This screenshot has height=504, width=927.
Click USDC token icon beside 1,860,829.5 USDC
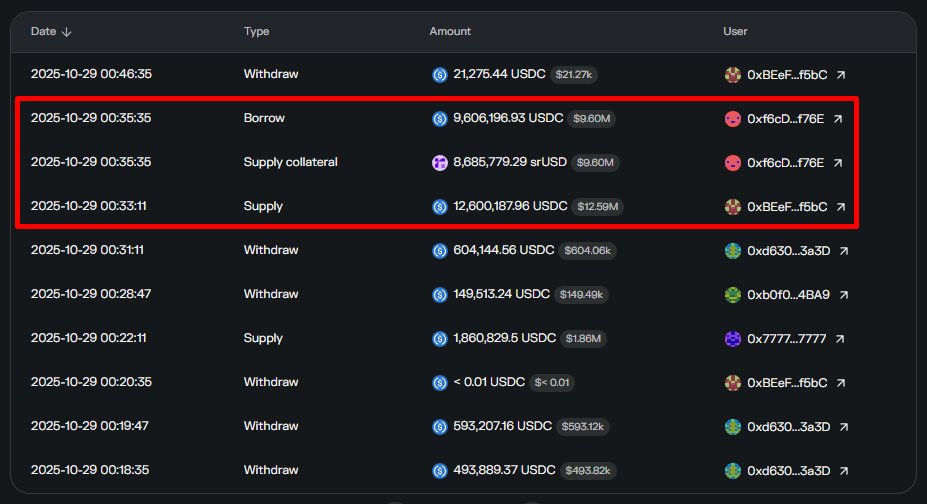pyautogui.click(x=439, y=339)
